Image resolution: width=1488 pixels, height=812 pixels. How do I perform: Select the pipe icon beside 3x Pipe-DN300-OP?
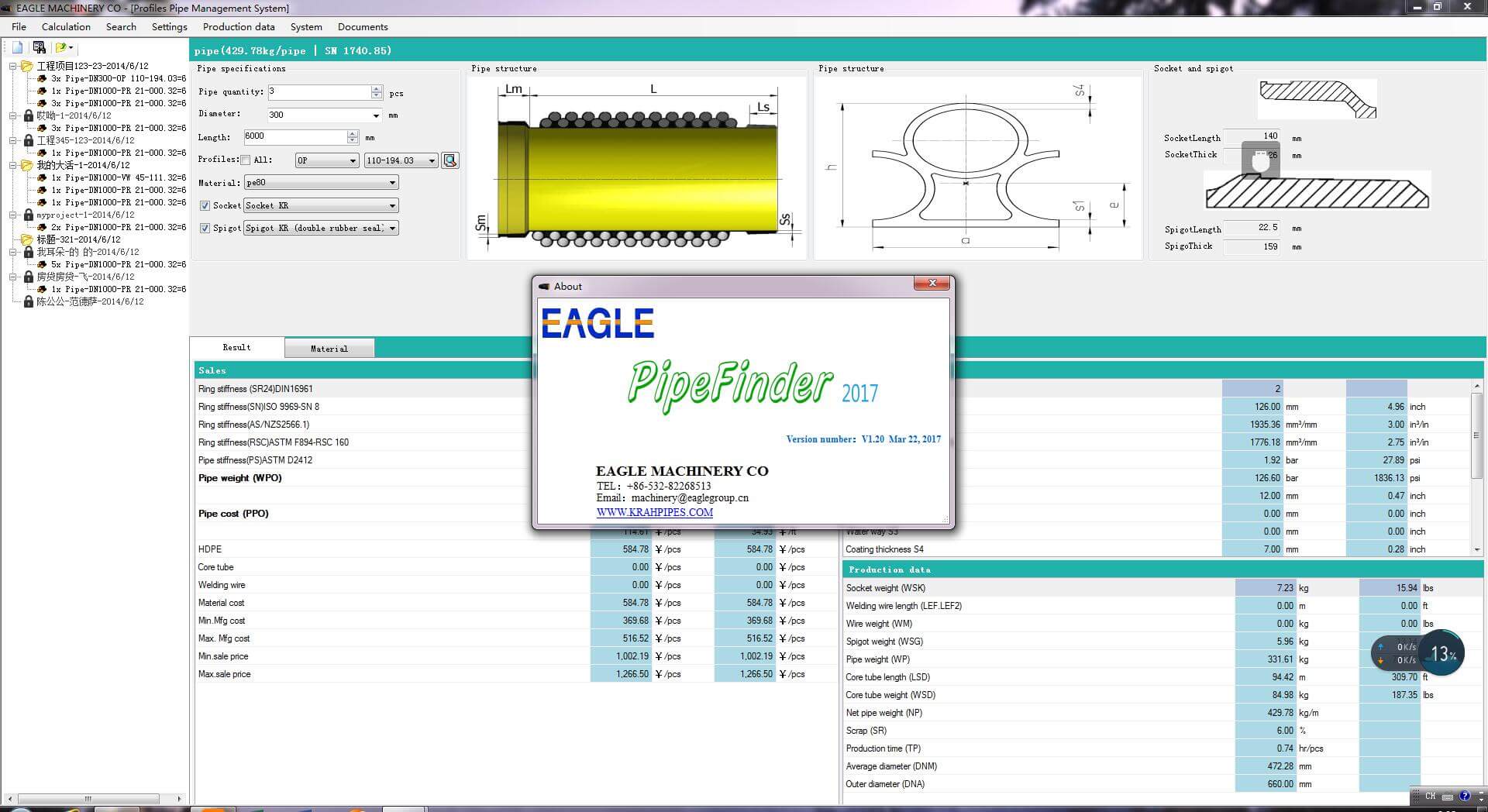(x=42, y=78)
